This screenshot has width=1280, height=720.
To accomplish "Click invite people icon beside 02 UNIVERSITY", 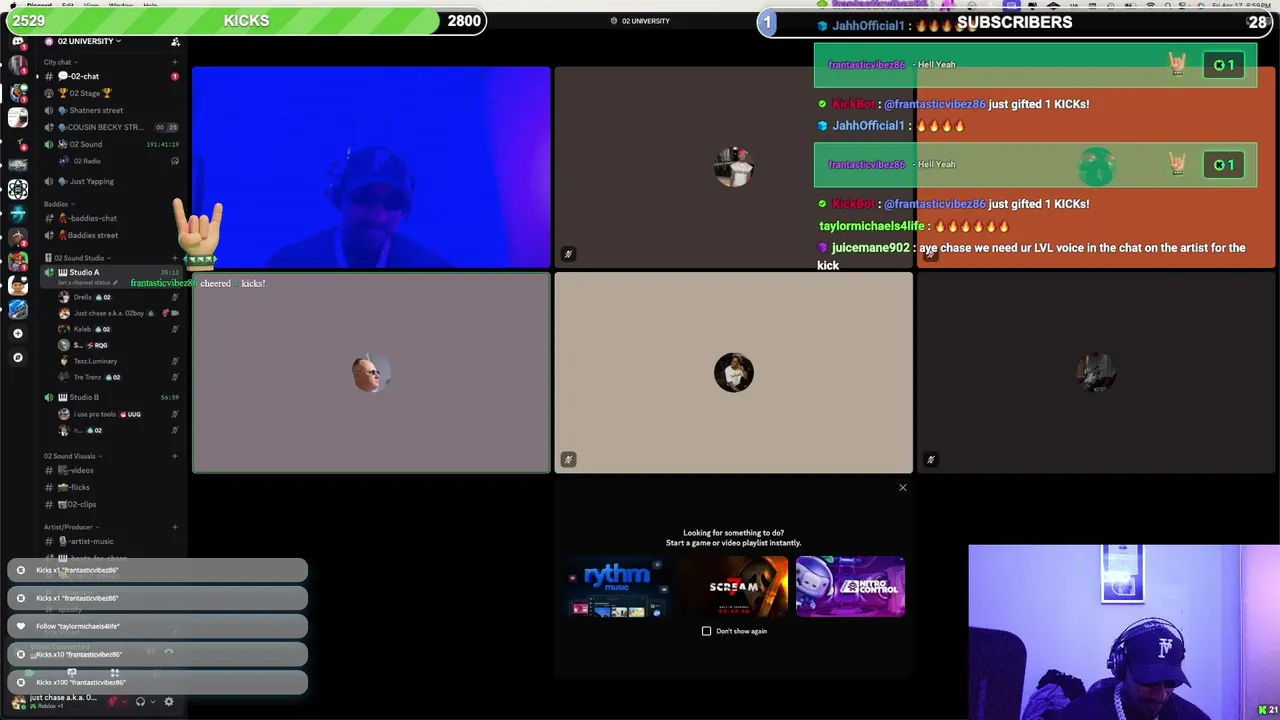I will tap(175, 41).
